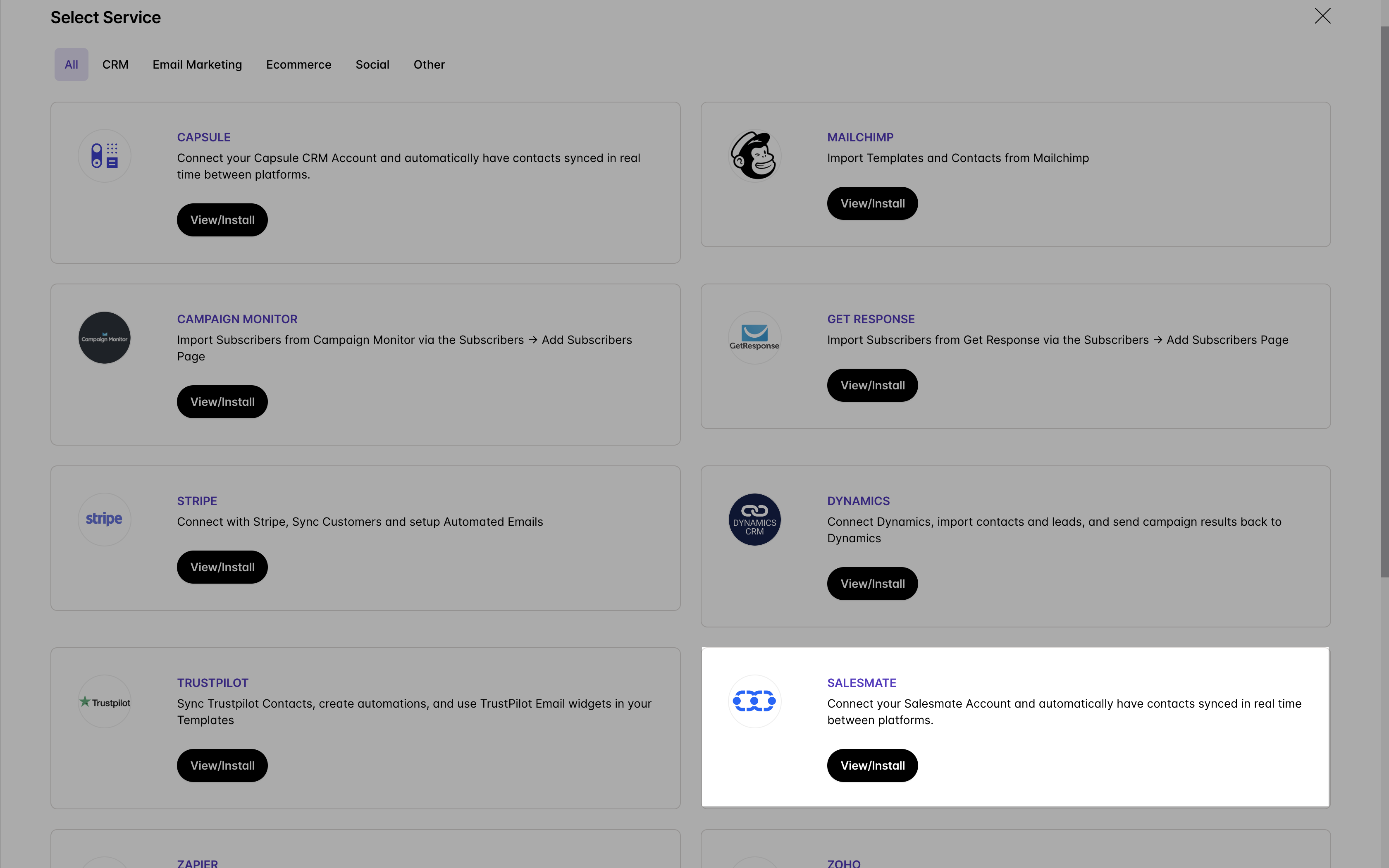Screen dimensions: 1389x868
Task: Click View/Install for Campaign Monitor
Action: tap(222, 402)
